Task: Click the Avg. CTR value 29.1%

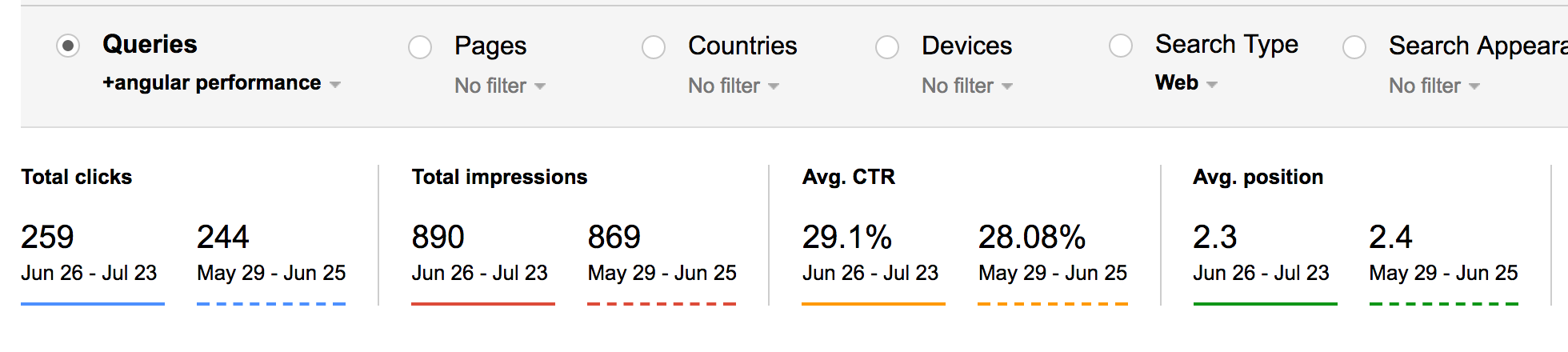Action: [847, 237]
